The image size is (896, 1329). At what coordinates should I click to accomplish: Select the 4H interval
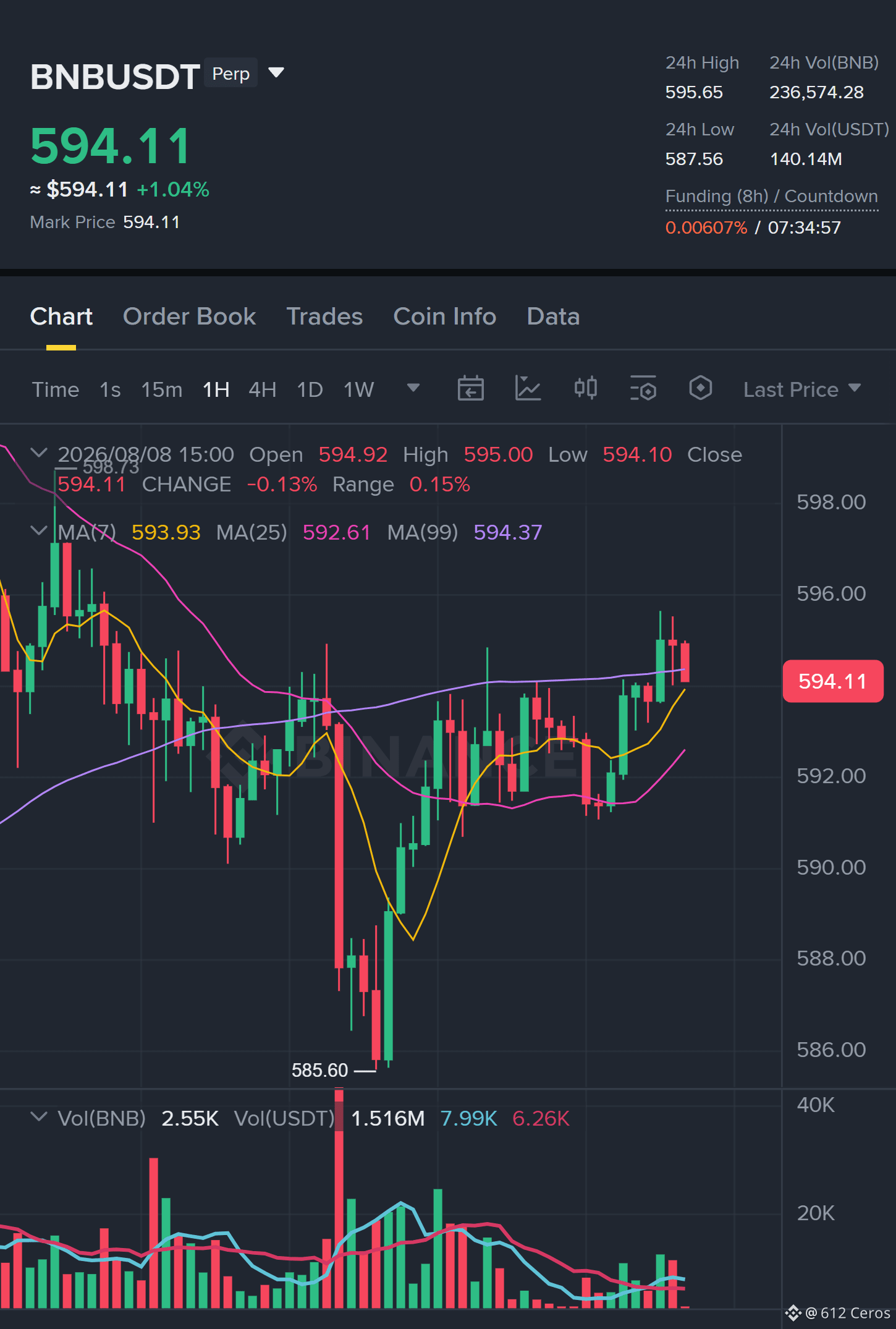262,389
